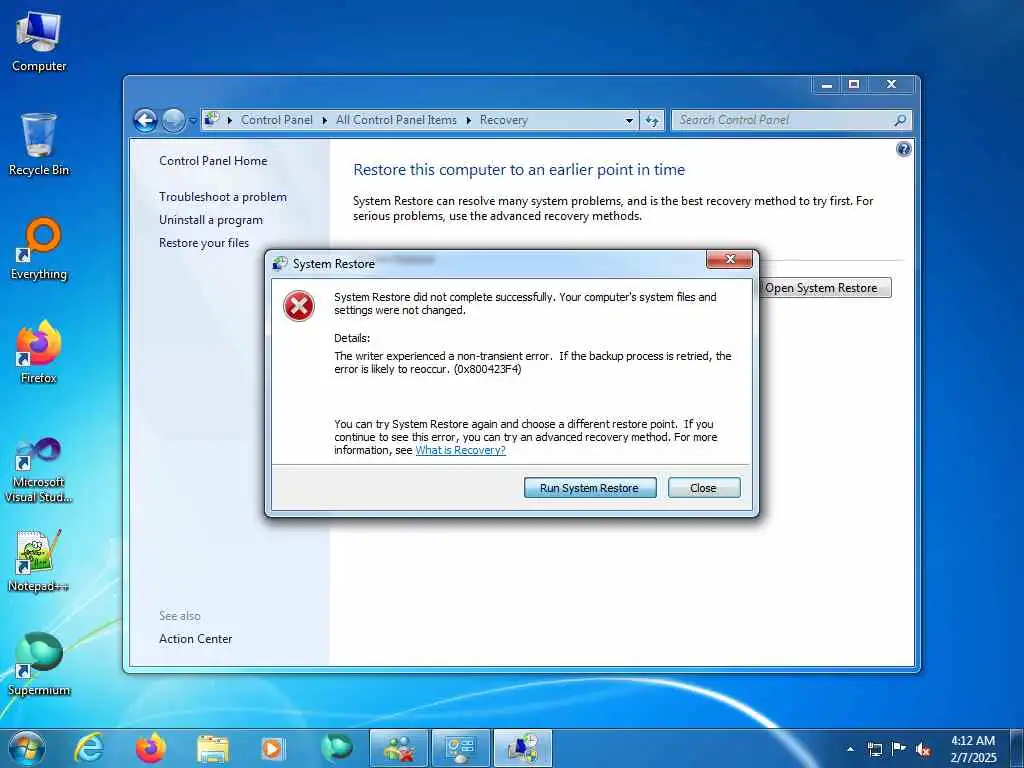Viewport: 1024px width, 768px height.
Task: Select the Microsoft Visual Studio desktop shortcut
Action: click(x=39, y=470)
